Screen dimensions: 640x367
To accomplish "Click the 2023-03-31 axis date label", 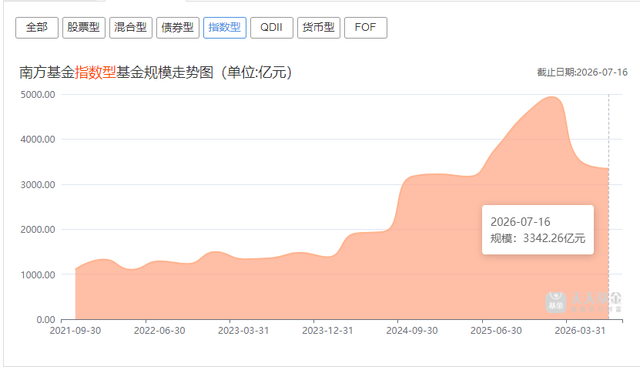I will pos(243,331).
